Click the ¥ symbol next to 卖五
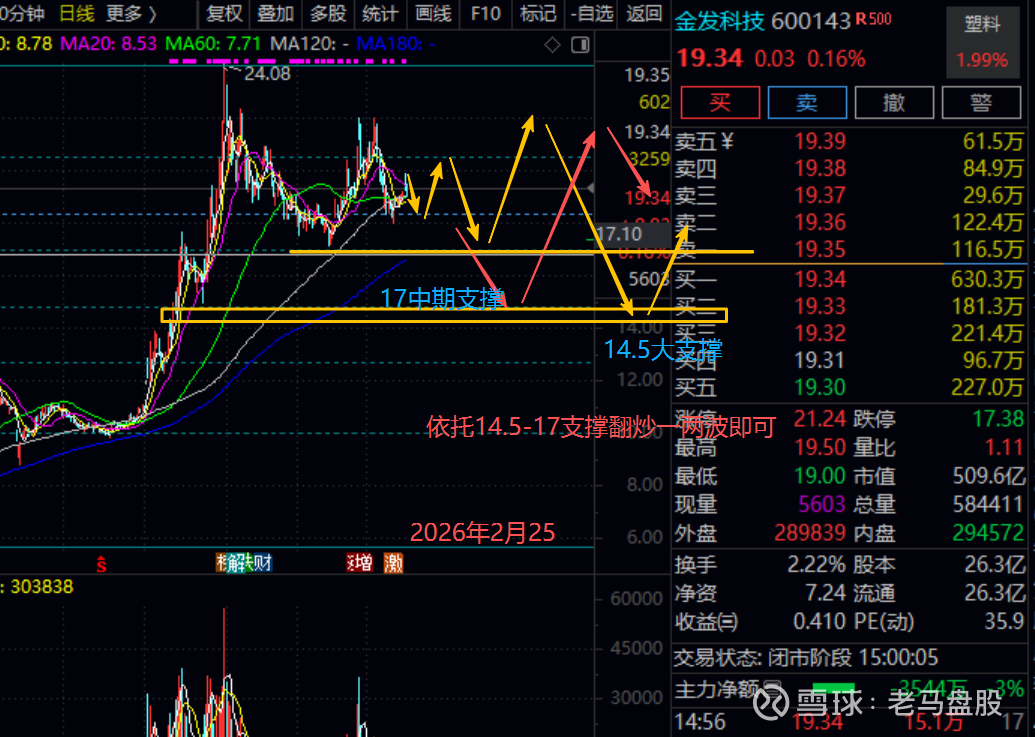Viewport: 1035px width, 737px height. pyautogui.click(x=727, y=141)
